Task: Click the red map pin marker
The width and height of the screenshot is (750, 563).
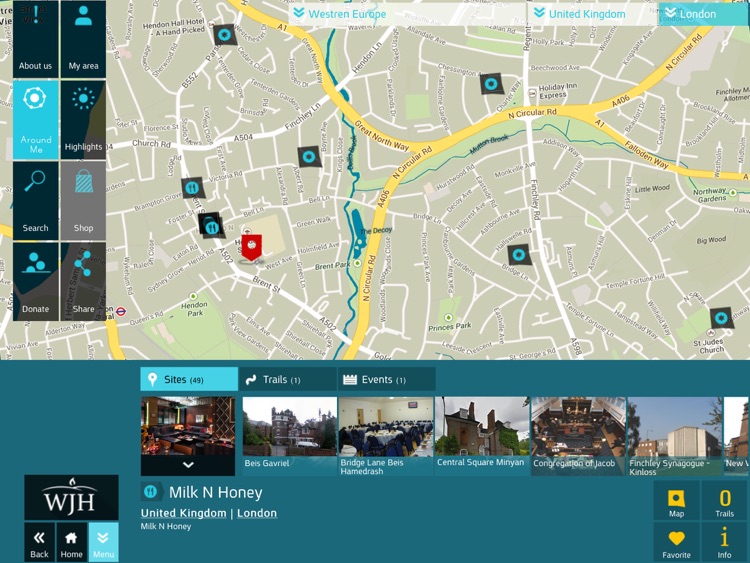Action: click(x=252, y=248)
